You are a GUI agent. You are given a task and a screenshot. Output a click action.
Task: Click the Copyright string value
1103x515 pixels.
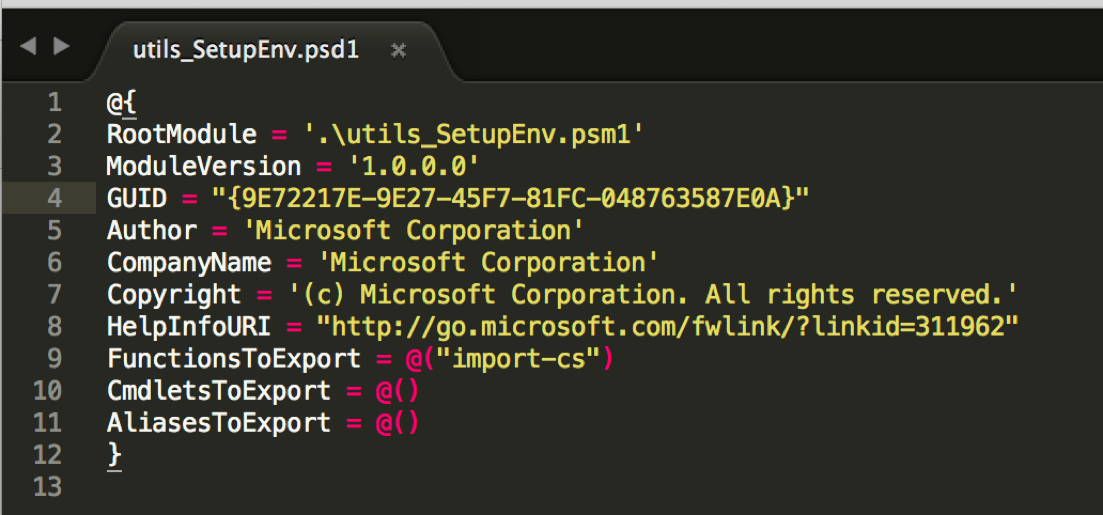coord(653,294)
